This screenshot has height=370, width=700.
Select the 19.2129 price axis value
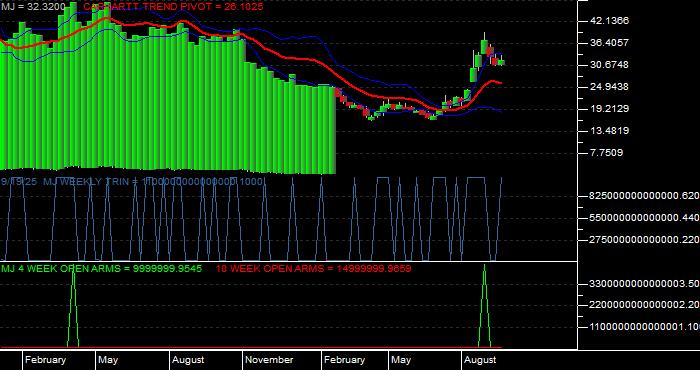(x=609, y=108)
